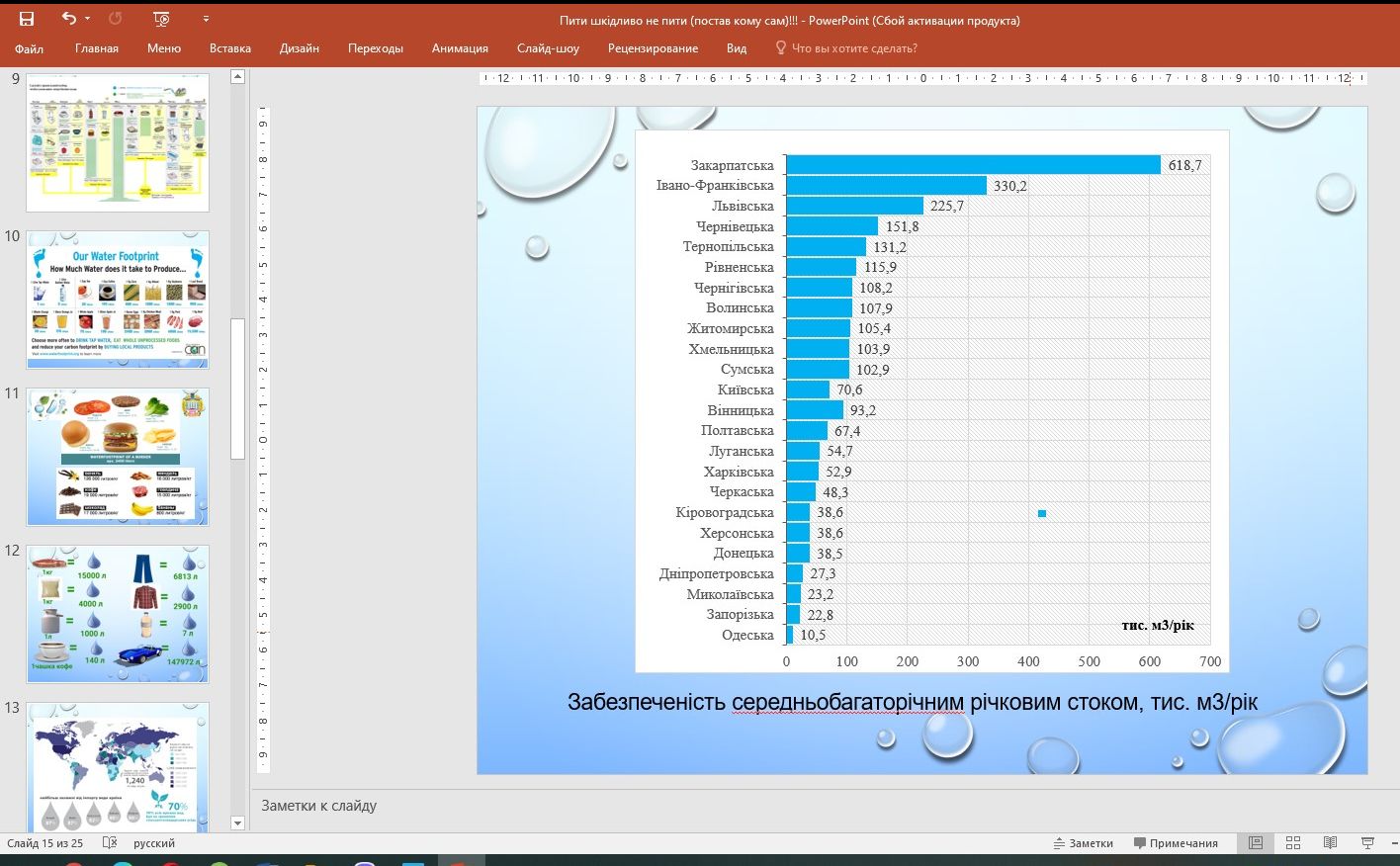Launch Slide Show from status bar icon
This screenshot has width=1400, height=866.
1367,843
